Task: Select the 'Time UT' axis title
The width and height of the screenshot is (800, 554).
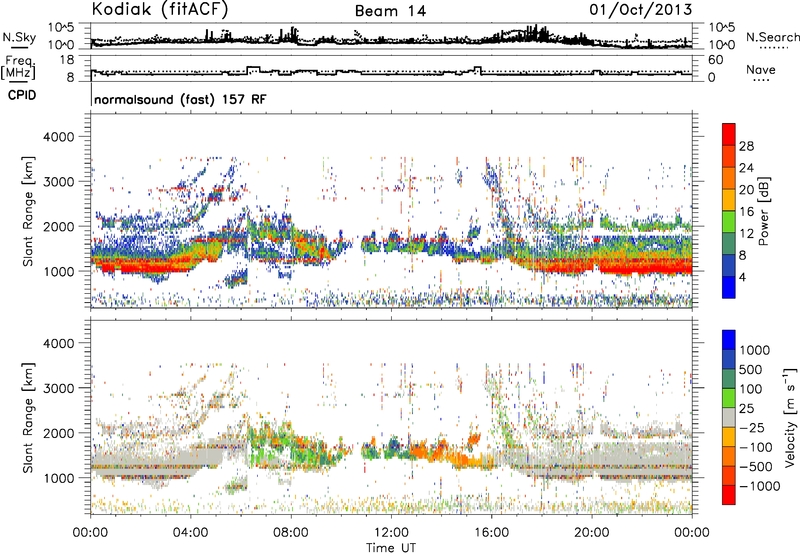Action: click(x=391, y=548)
